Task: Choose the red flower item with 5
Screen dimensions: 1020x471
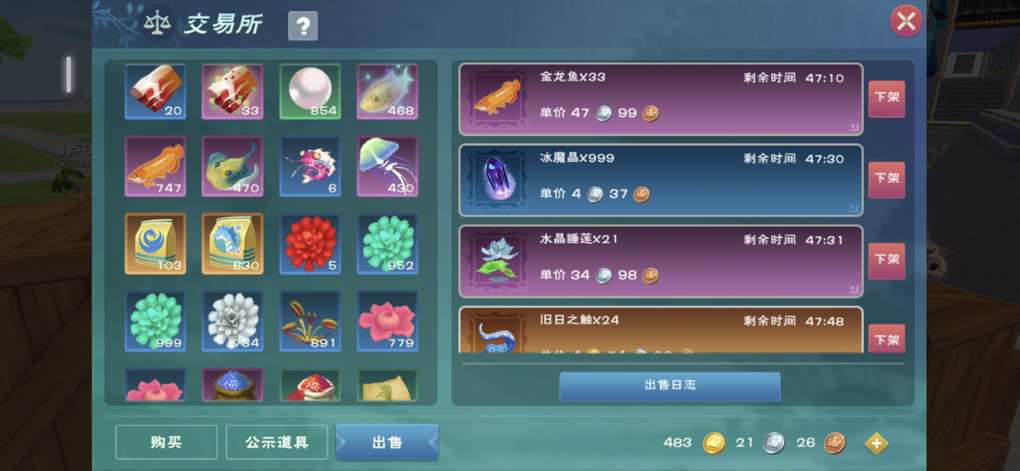Action: tap(310, 244)
